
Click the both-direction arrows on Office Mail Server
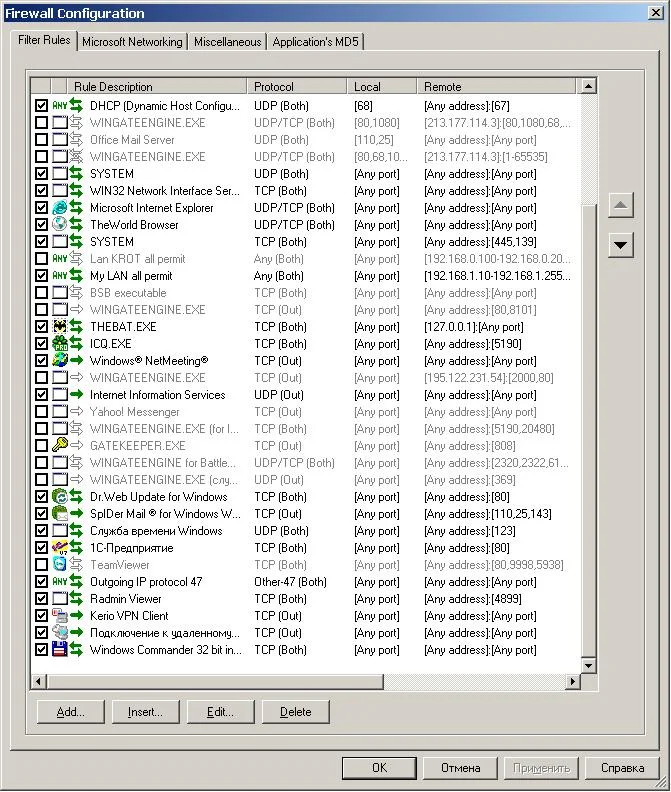(x=76, y=139)
